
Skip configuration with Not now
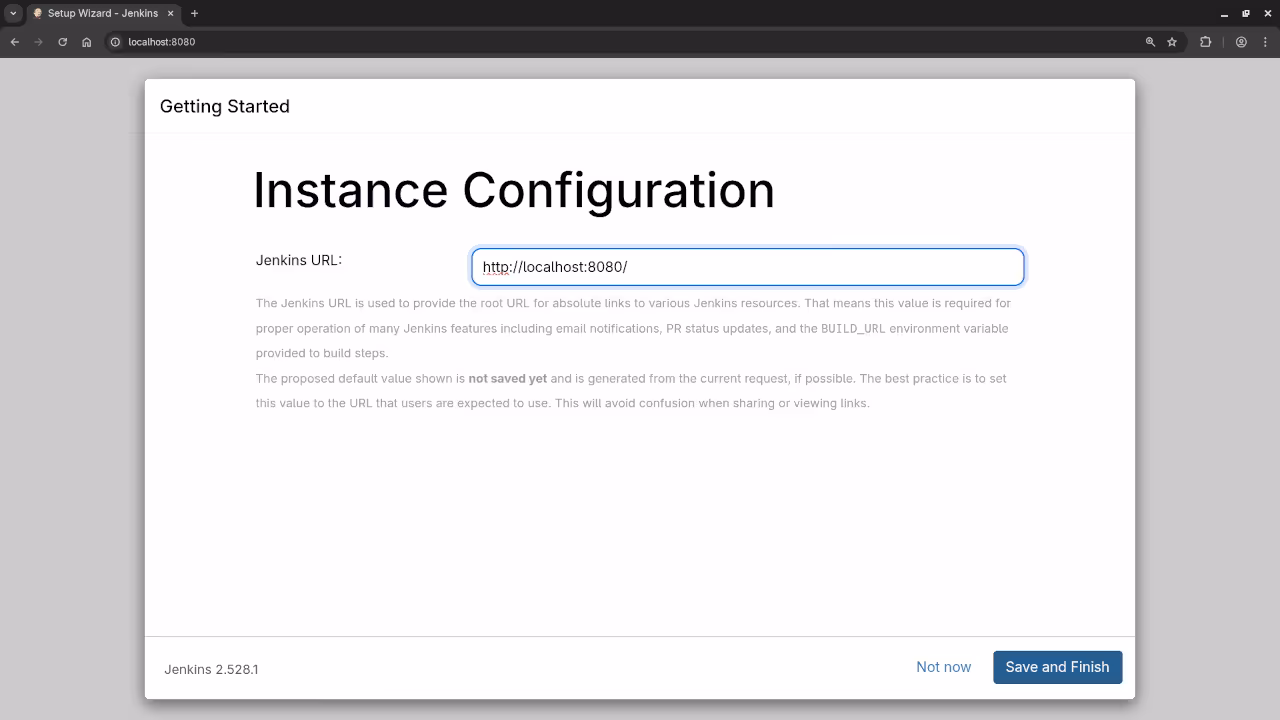[x=943, y=667]
